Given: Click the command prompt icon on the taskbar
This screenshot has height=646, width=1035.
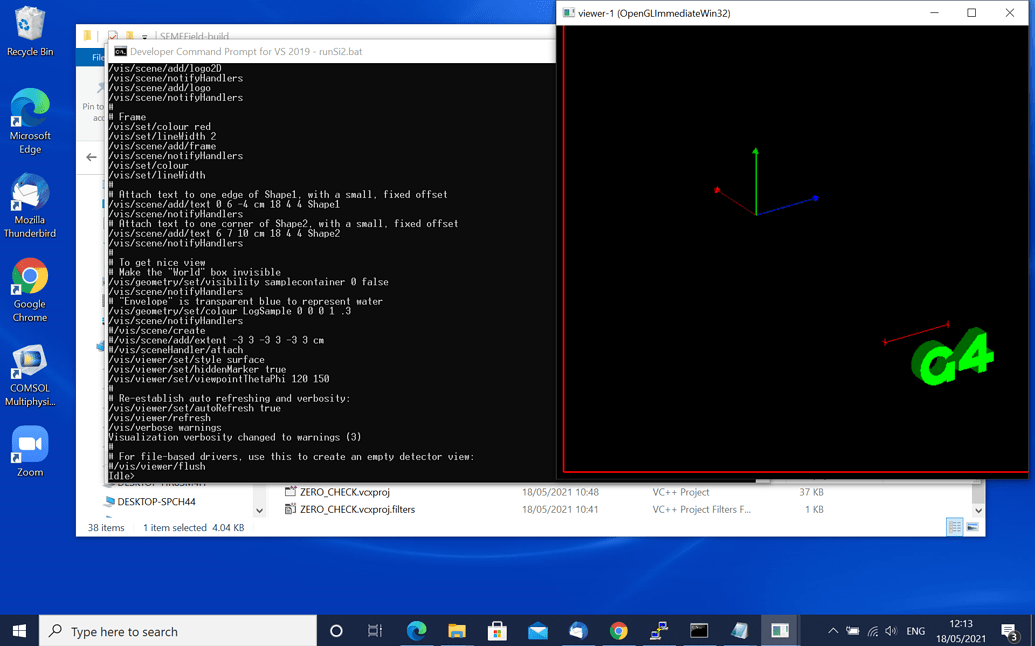Looking at the screenshot, I should click(699, 631).
